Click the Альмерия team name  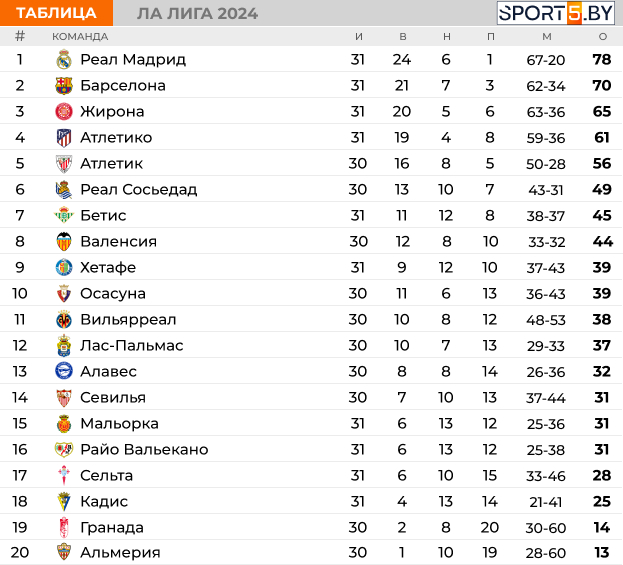pyautogui.click(x=120, y=552)
